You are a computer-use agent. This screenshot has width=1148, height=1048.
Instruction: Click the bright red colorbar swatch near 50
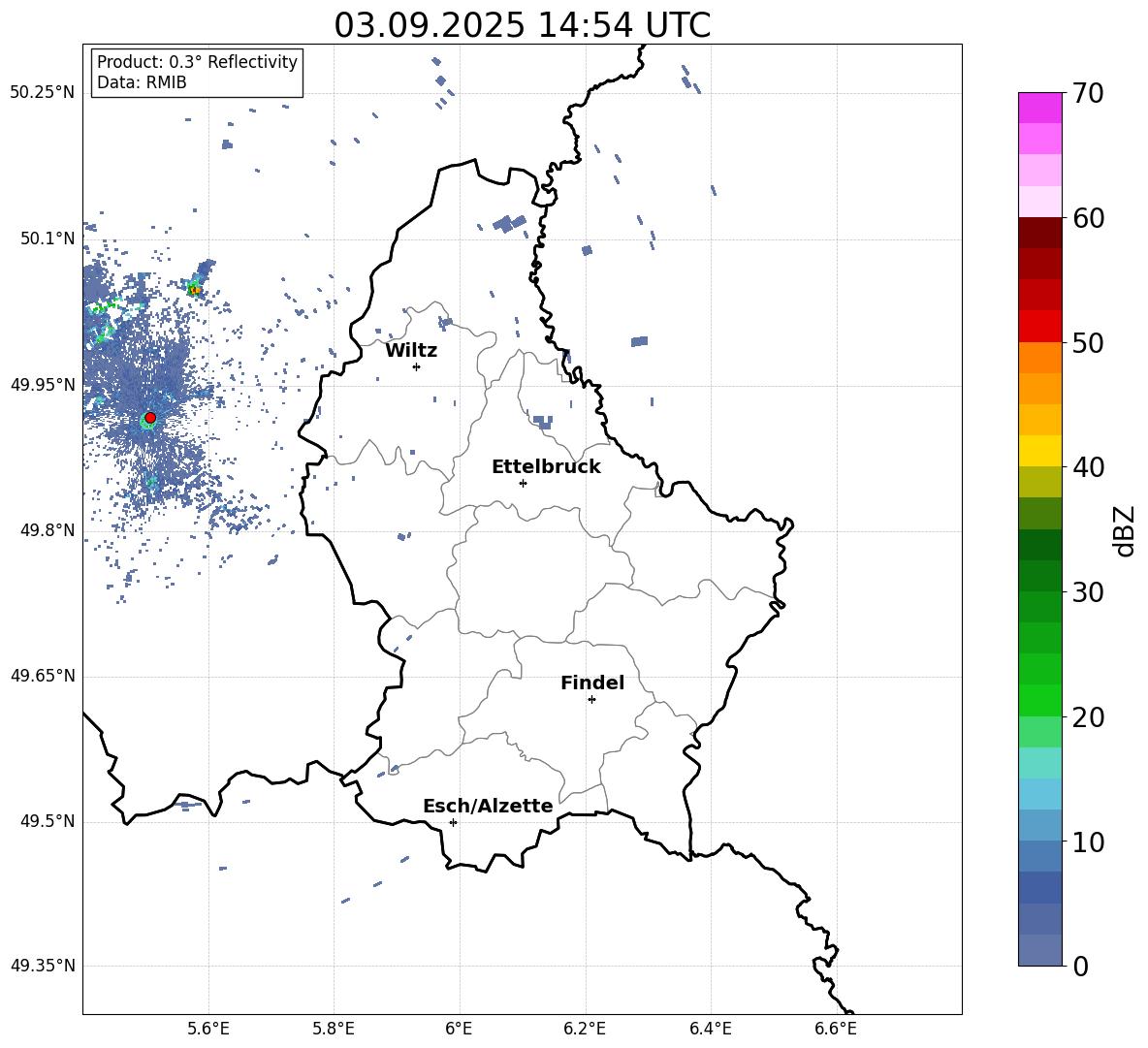tap(1039, 327)
